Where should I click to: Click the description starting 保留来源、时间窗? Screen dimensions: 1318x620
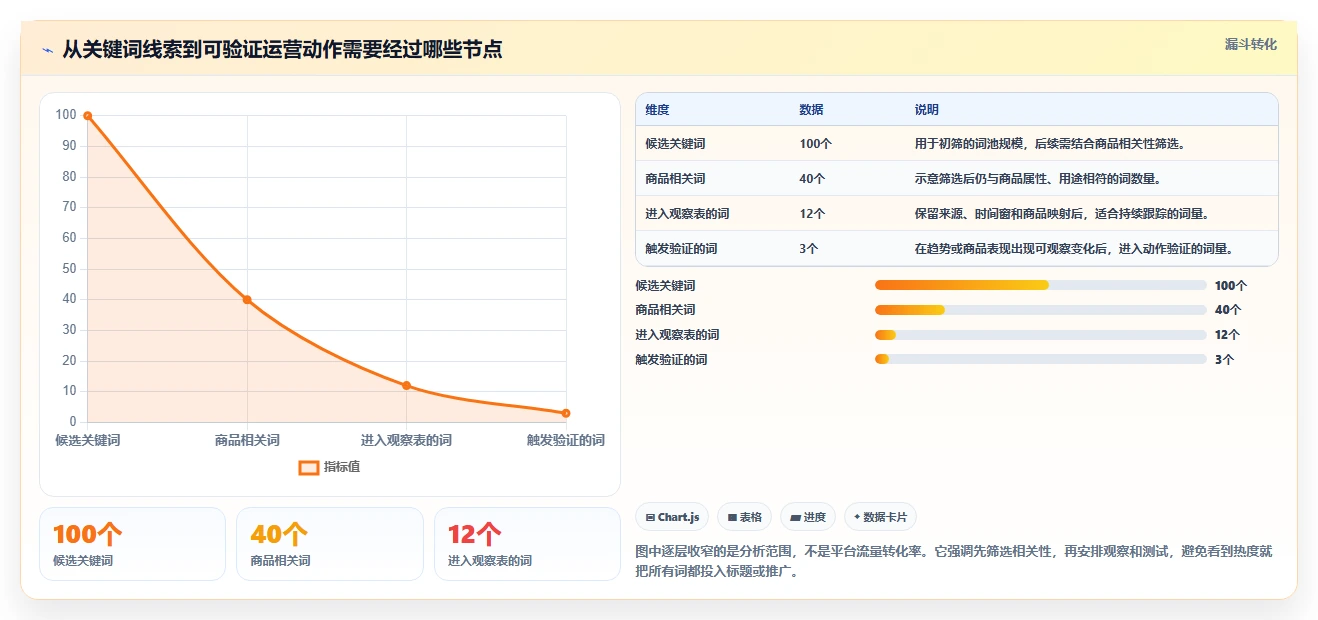coord(1062,214)
